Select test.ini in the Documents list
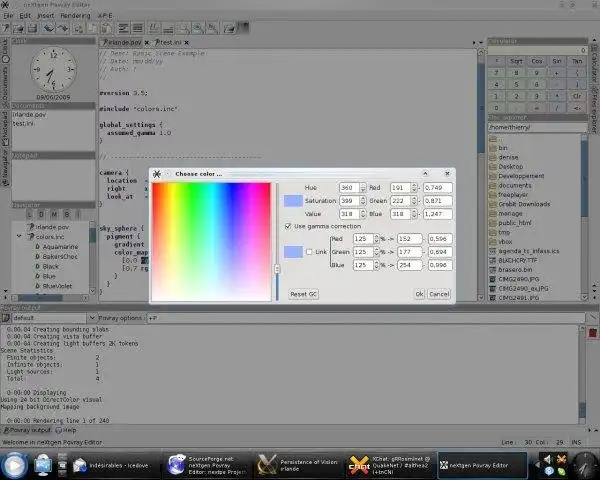Image resolution: width=600 pixels, height=480 pixels. point(23,123)
